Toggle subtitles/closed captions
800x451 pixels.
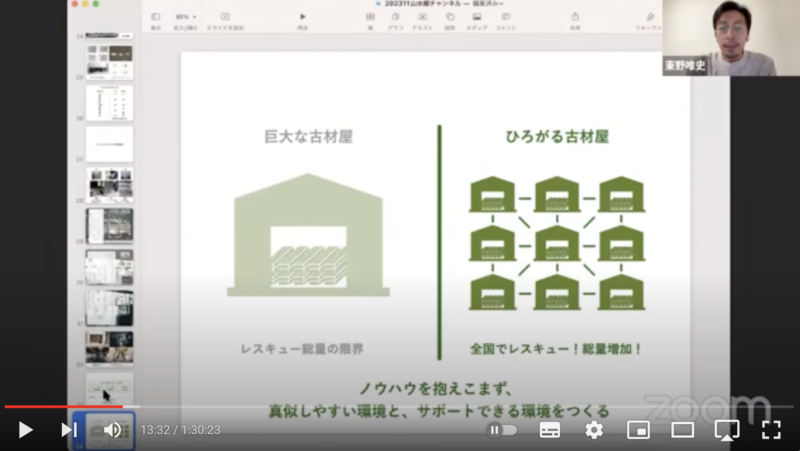(550, 430)
